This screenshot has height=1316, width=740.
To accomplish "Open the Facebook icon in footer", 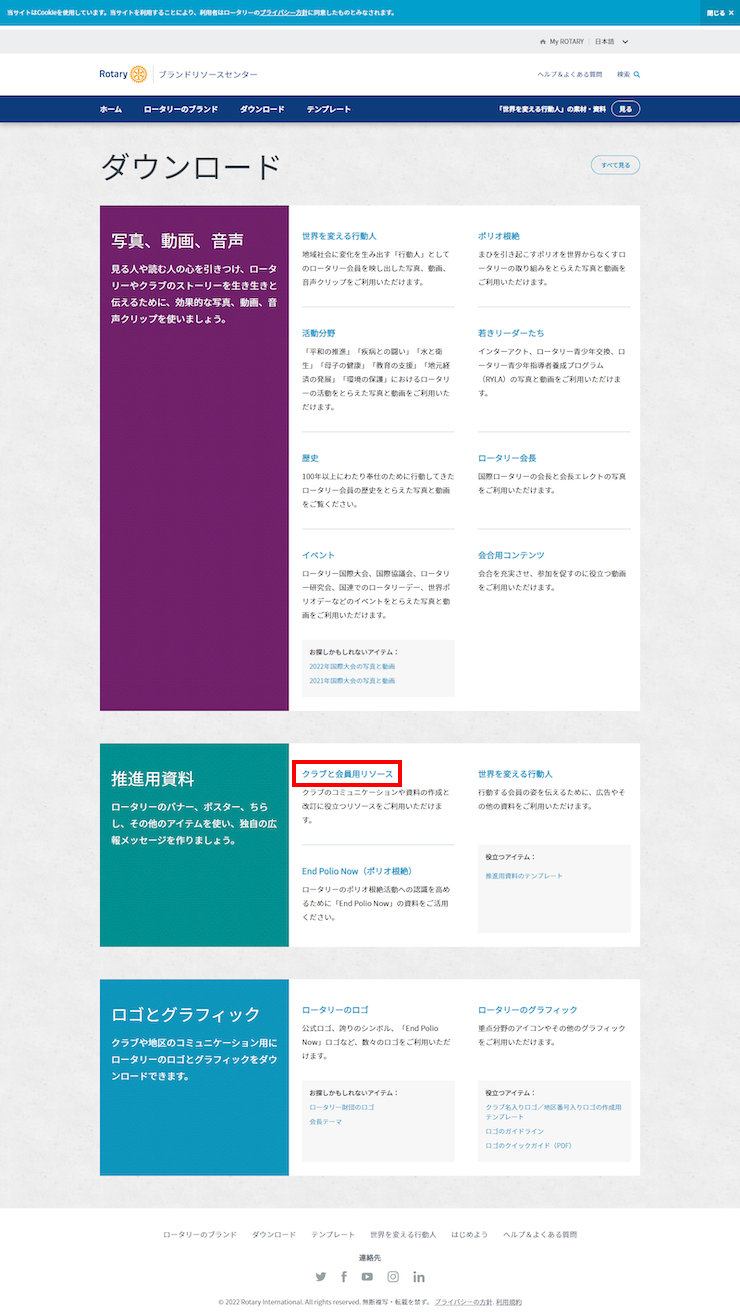I will tap(344, 1277).
